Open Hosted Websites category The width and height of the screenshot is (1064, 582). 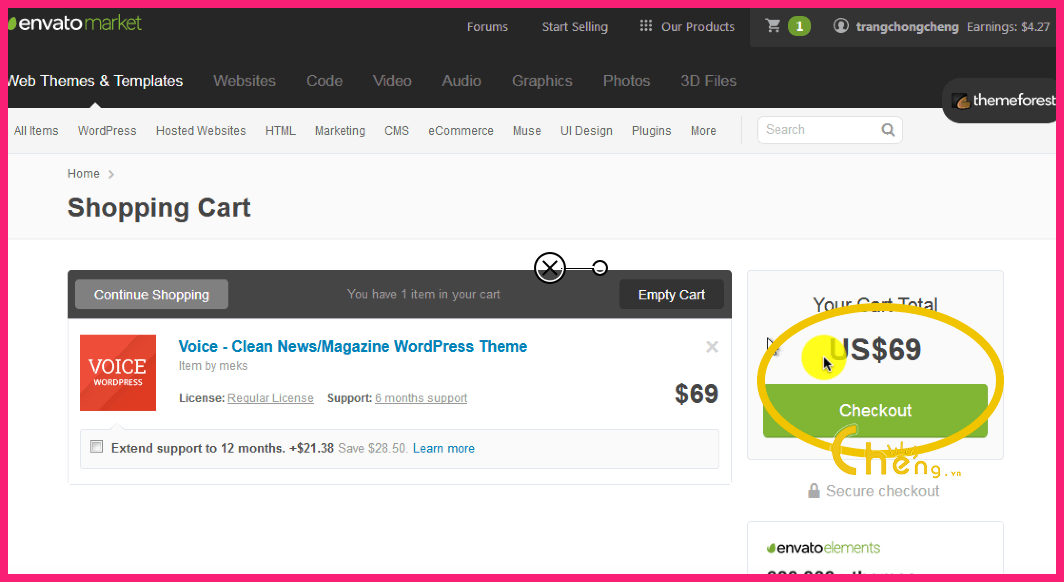coord(201,131)
